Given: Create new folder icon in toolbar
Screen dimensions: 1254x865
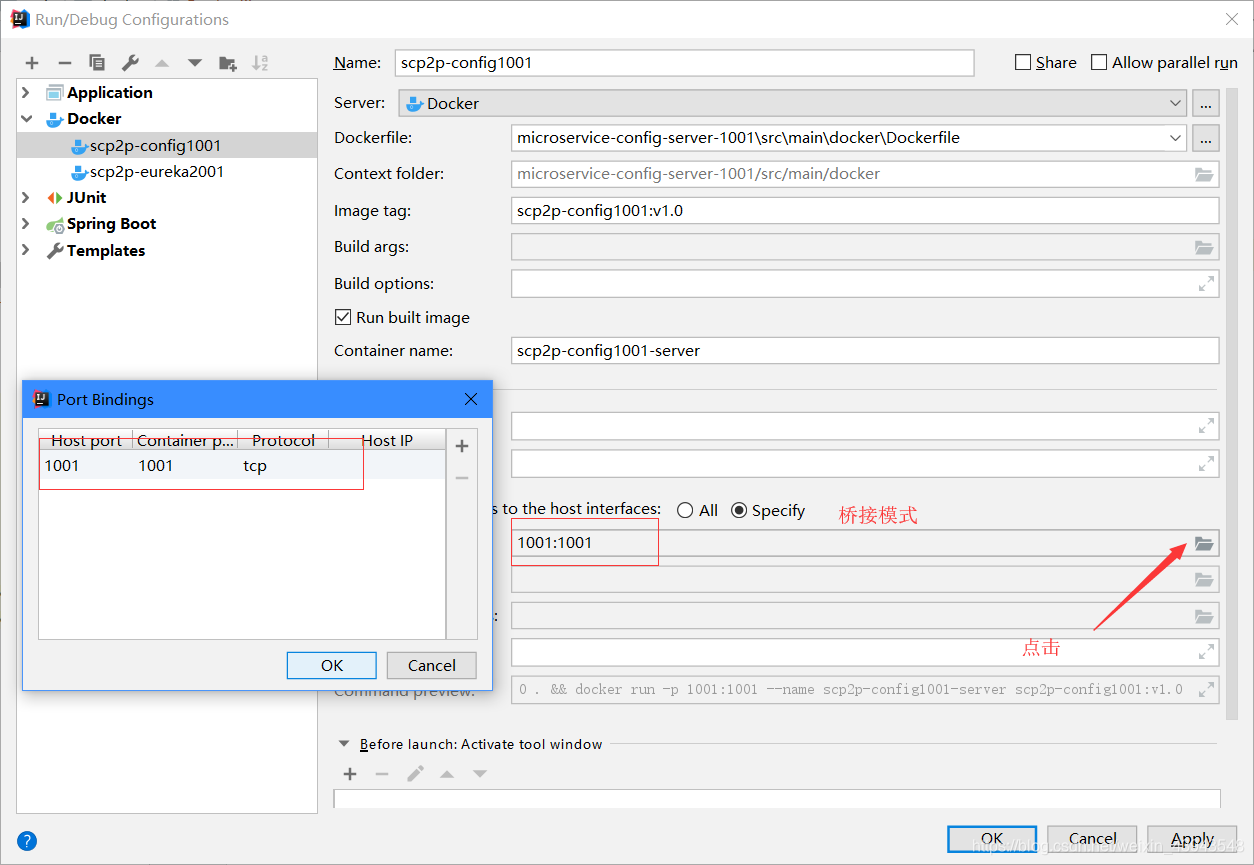Looking at the screenshot, I should click(x=228, y=63).
